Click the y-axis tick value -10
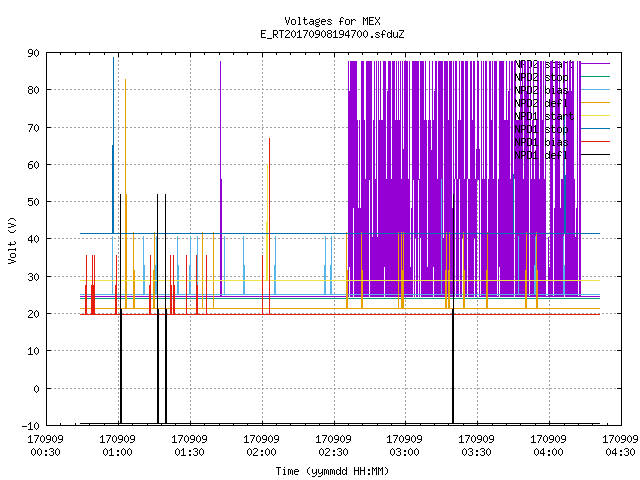The height and width of the screenshot is (480, 640). (31, 426)
